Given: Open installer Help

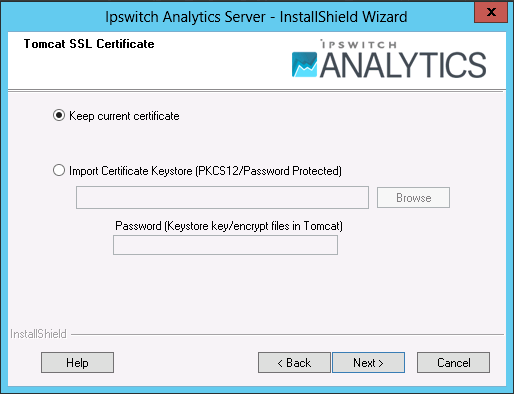Looking at the screenshot, I should point(77,362).
